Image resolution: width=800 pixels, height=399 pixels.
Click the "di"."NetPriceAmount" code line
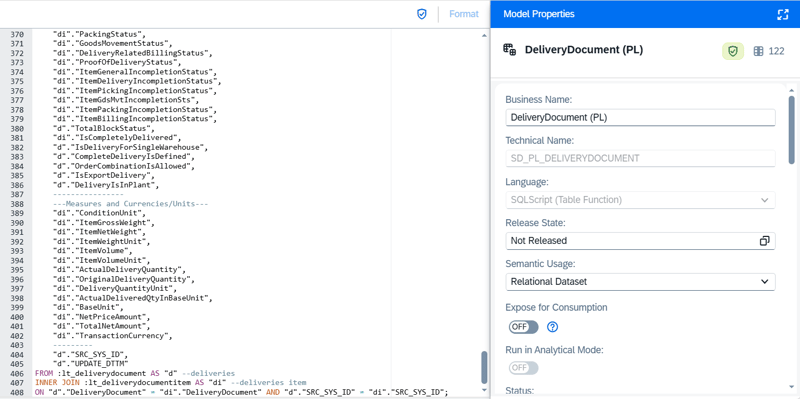pyautogui.click(x=101, y=316)
